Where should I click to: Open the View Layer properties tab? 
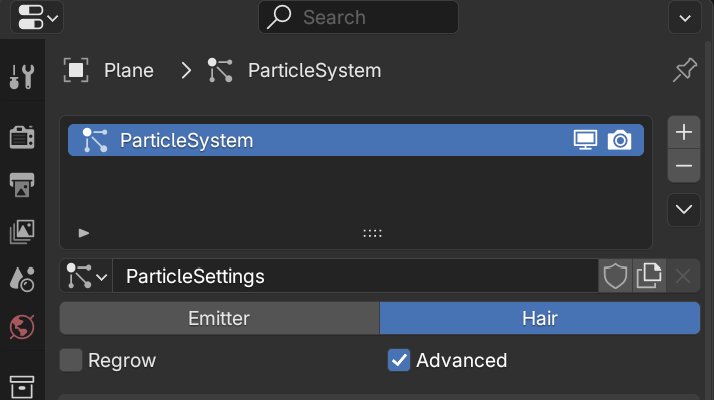coord(22,232)
